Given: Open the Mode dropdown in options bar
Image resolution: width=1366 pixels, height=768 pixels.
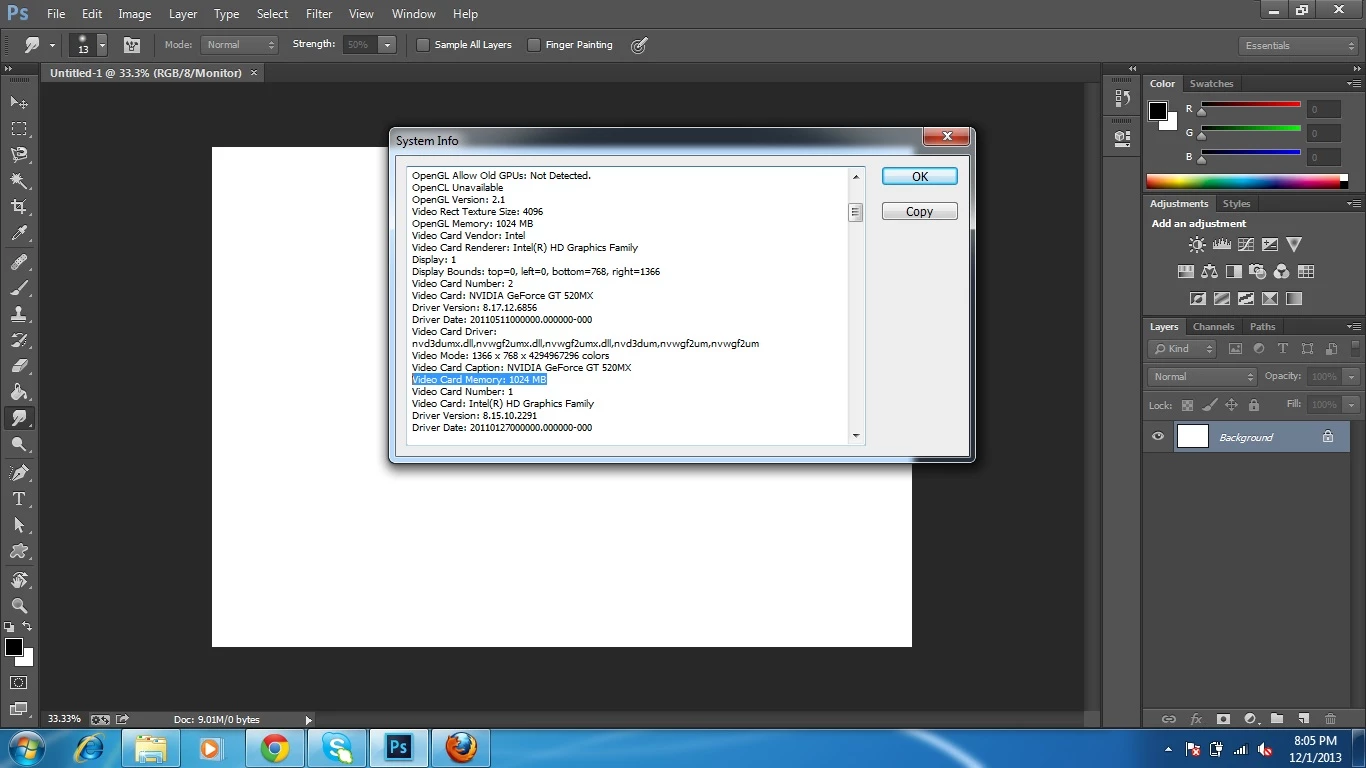Looking at the screenshot, I should point(239,45).
